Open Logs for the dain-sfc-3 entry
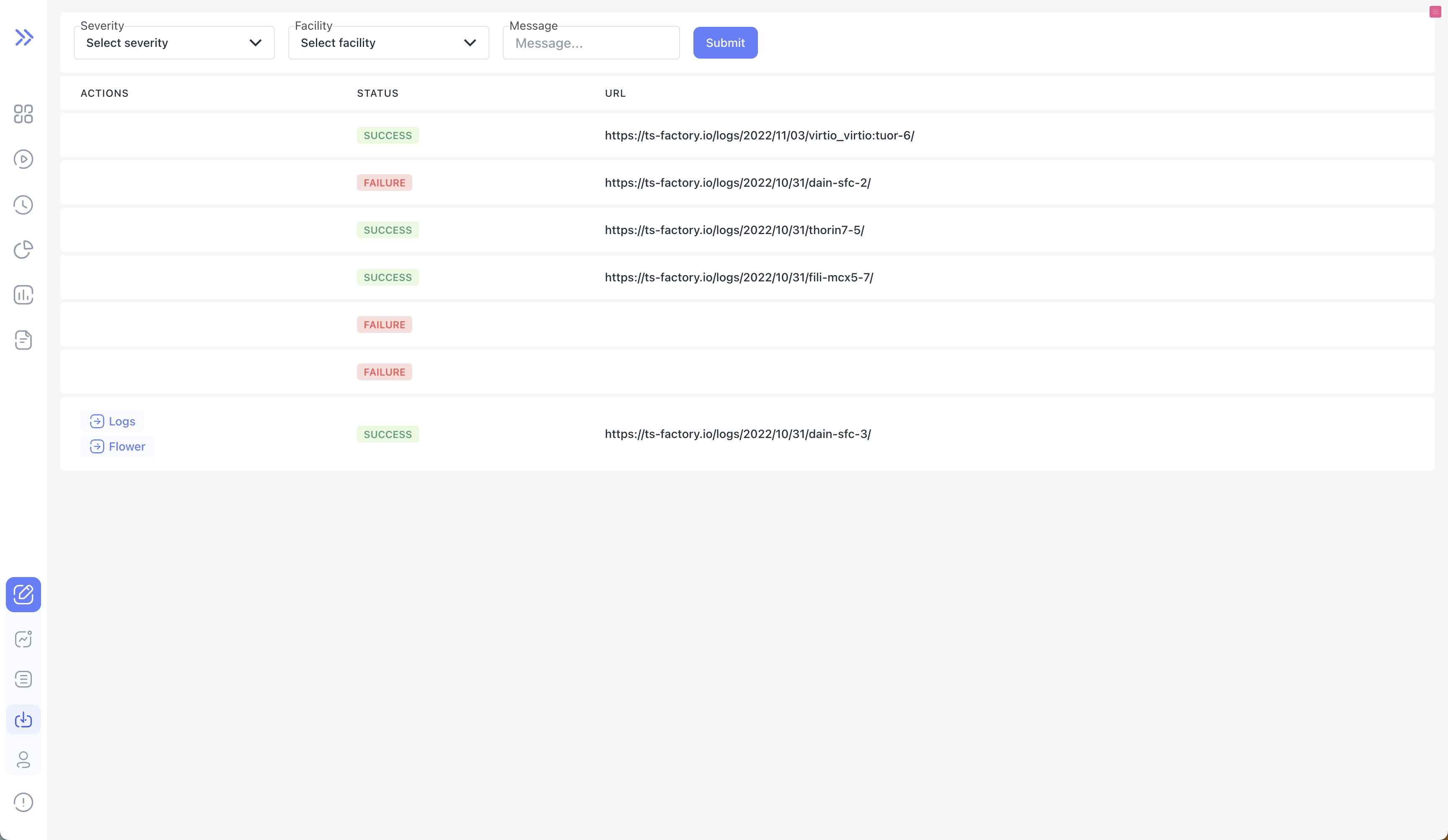 (x=112, y=420)
